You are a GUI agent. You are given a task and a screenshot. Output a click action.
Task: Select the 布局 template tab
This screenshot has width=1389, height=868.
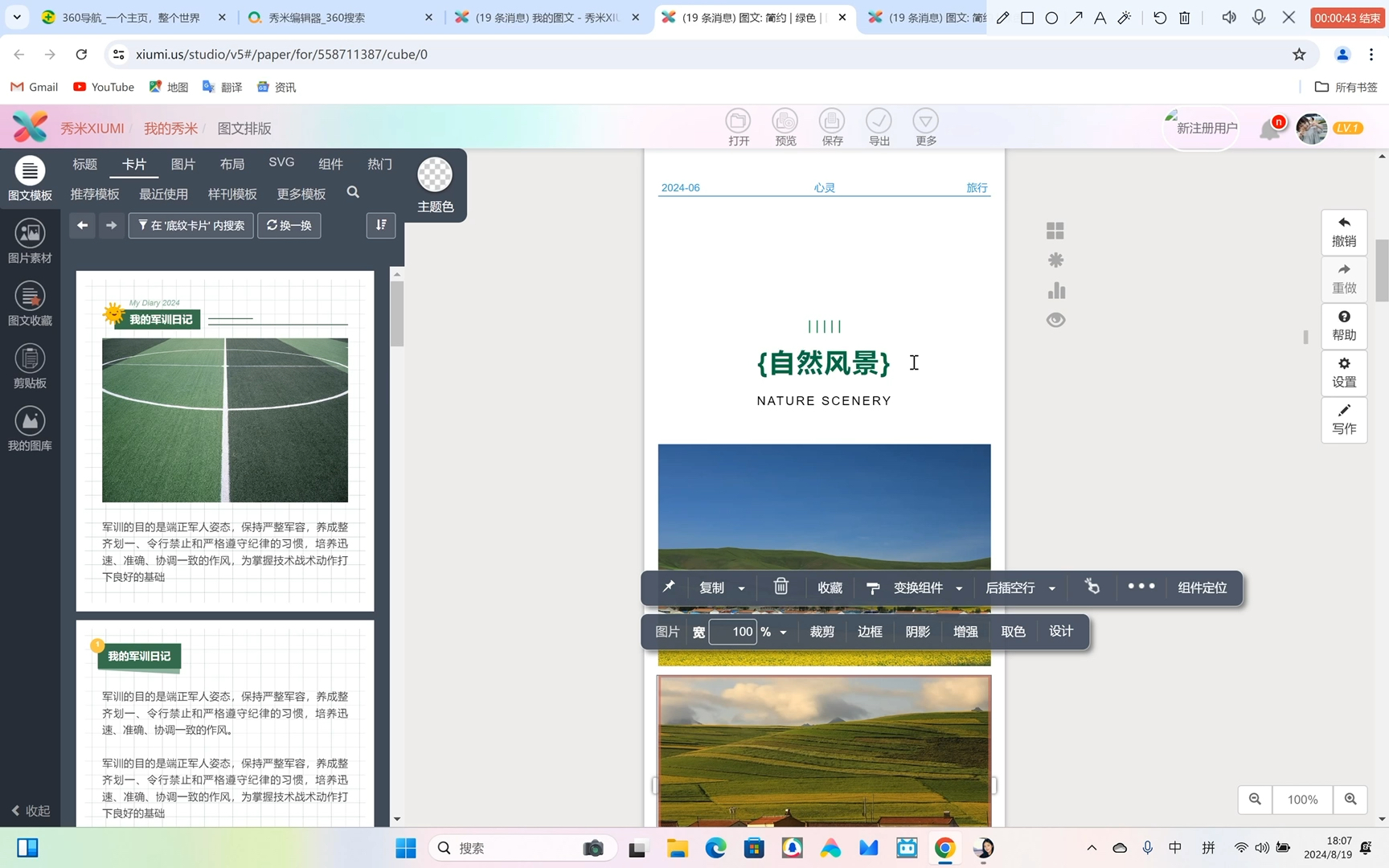[231, 164]
